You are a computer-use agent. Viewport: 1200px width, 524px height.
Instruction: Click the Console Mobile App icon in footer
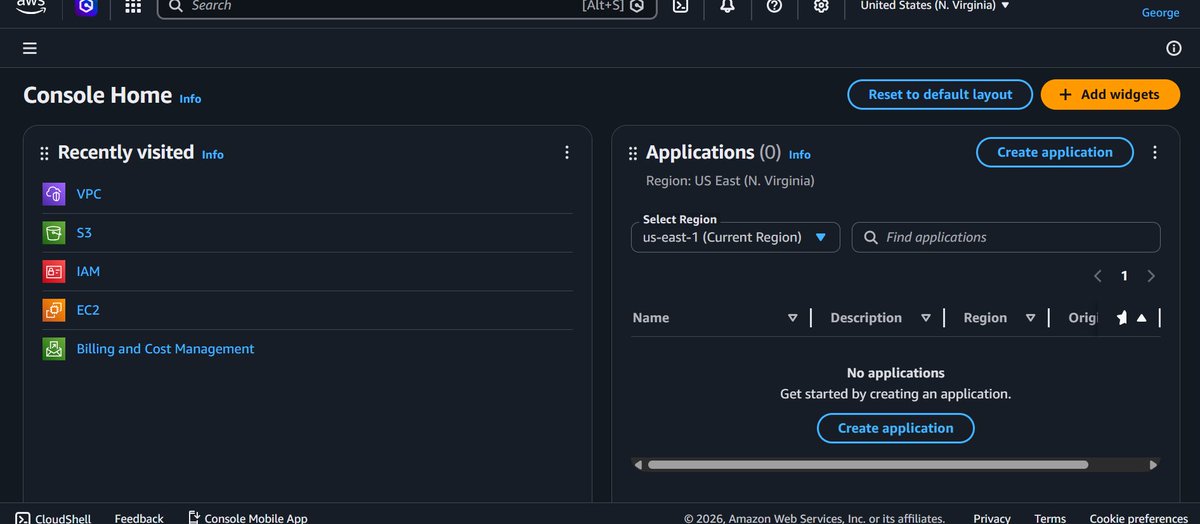pos(194,518)
